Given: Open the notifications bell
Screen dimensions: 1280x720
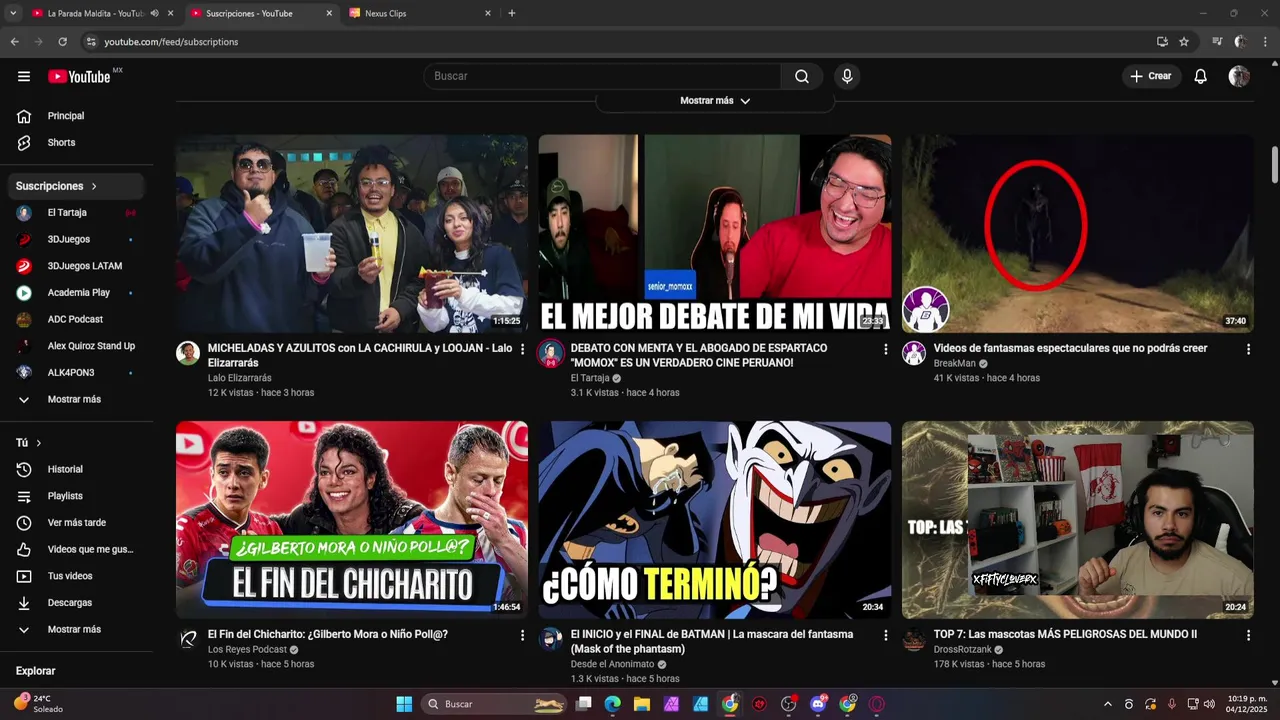Looking at the screenshot, I should [1200, 76].
